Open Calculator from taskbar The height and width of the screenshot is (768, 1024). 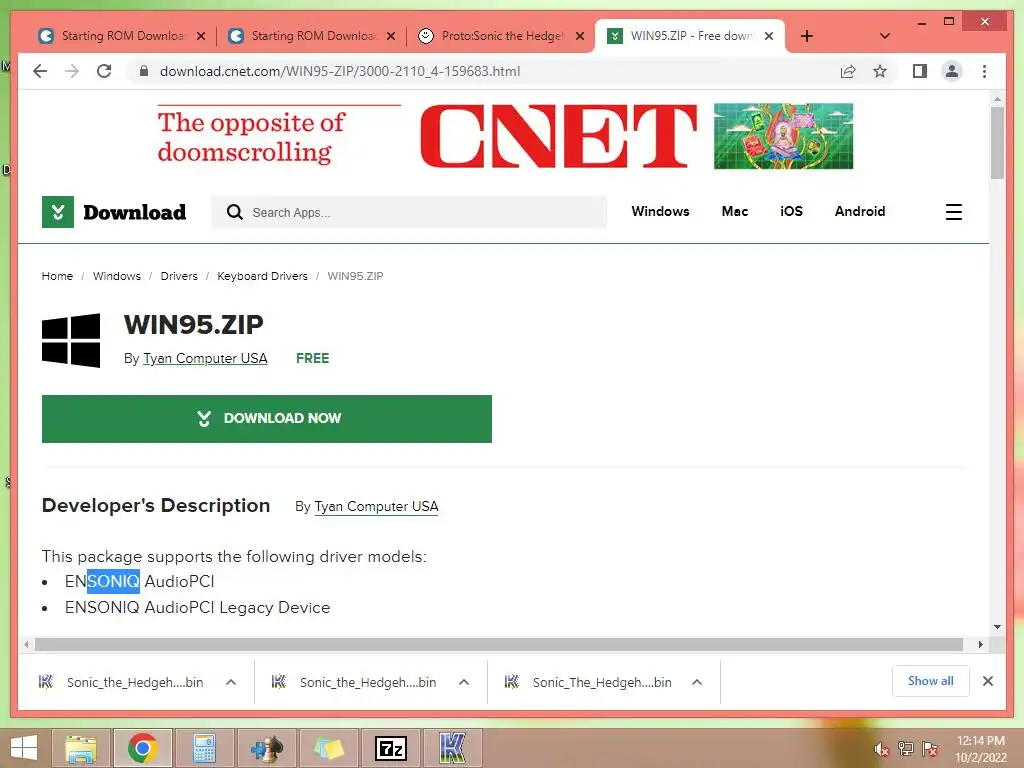click(x=204, y=748)
